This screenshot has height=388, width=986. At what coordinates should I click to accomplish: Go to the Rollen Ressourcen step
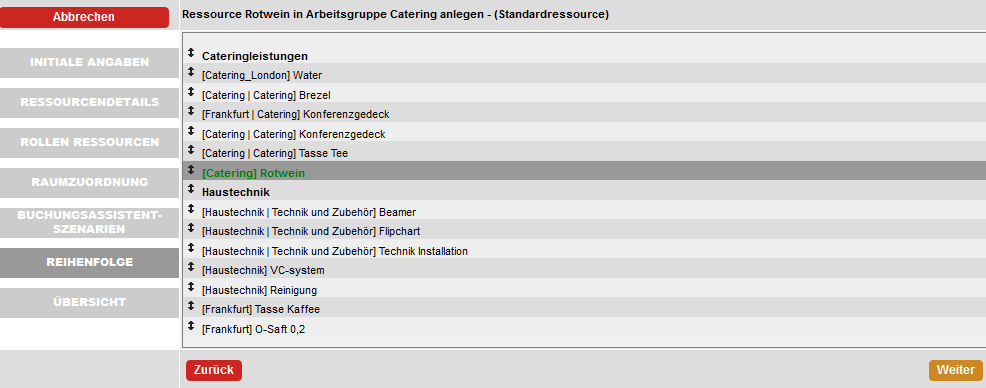[89, 143]
